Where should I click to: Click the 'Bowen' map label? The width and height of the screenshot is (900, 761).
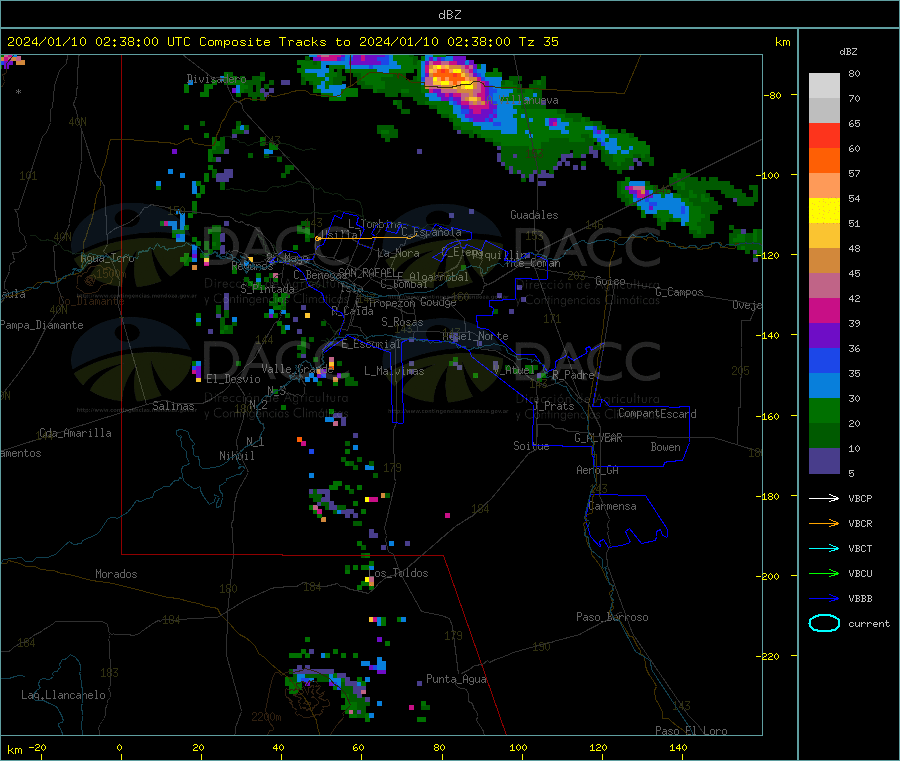click(665, 446)
